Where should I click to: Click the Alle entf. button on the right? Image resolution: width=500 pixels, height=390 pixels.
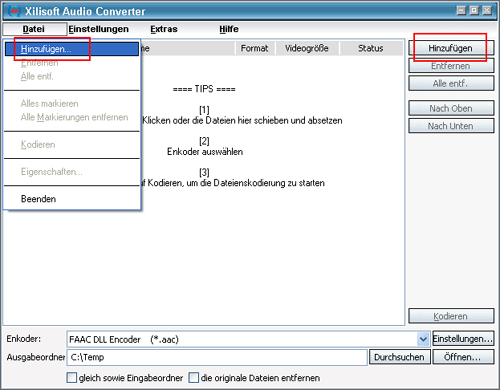451,83
